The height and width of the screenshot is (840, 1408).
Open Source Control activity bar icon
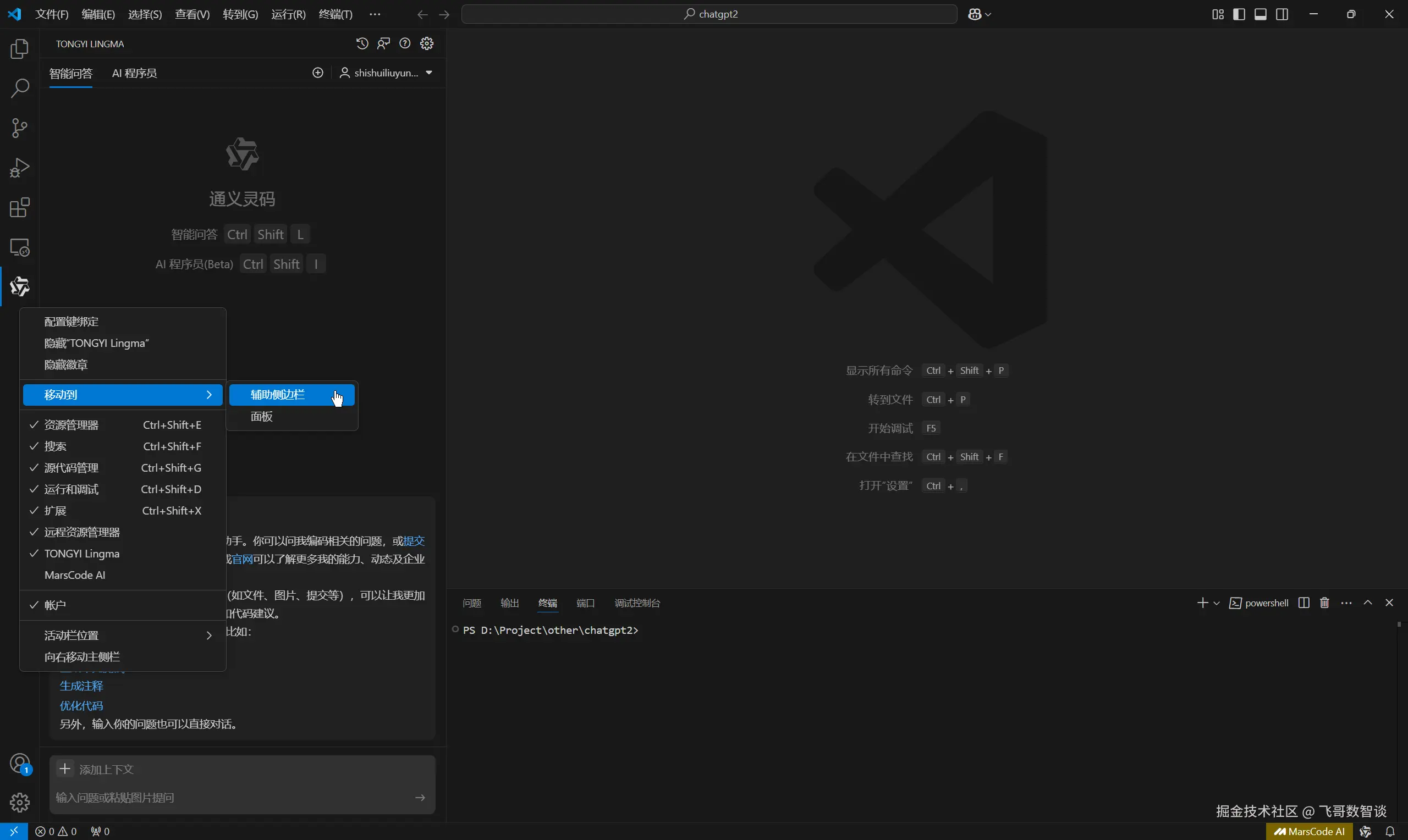pos(20,128)
